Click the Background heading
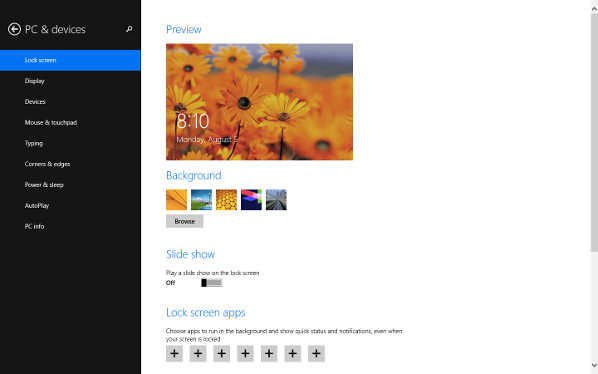 [194, 175]
